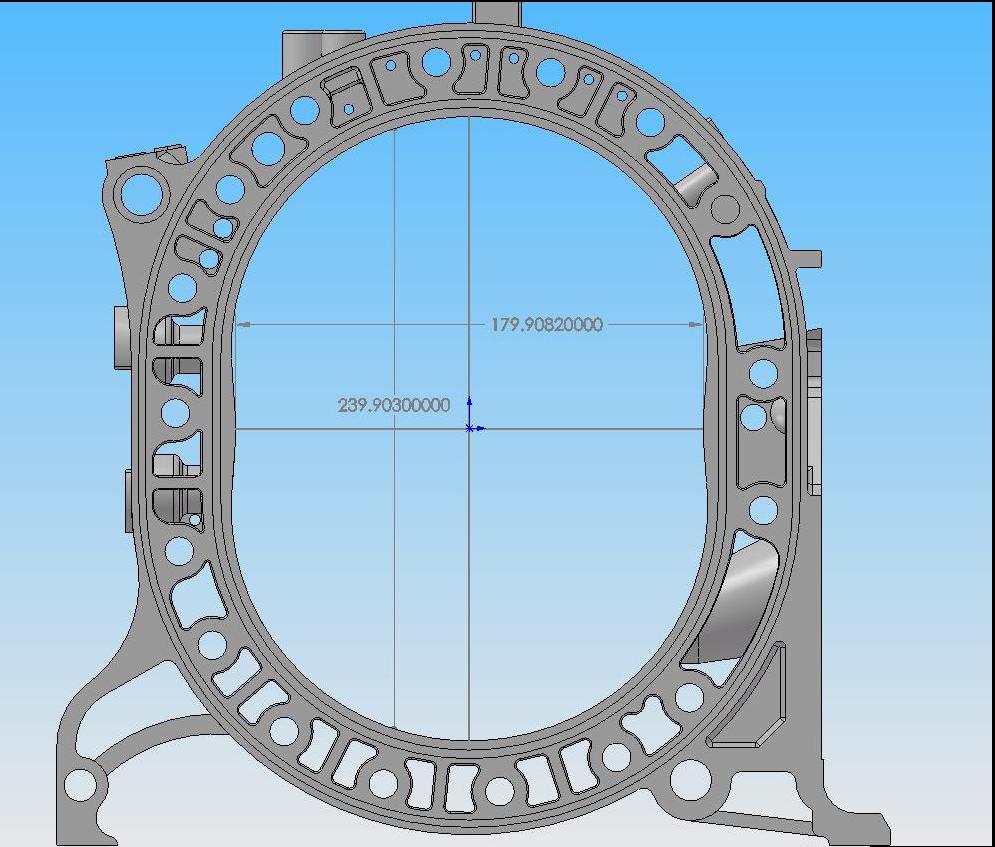Click the horizontal centerline right of the origin

[x=590, y=429]
